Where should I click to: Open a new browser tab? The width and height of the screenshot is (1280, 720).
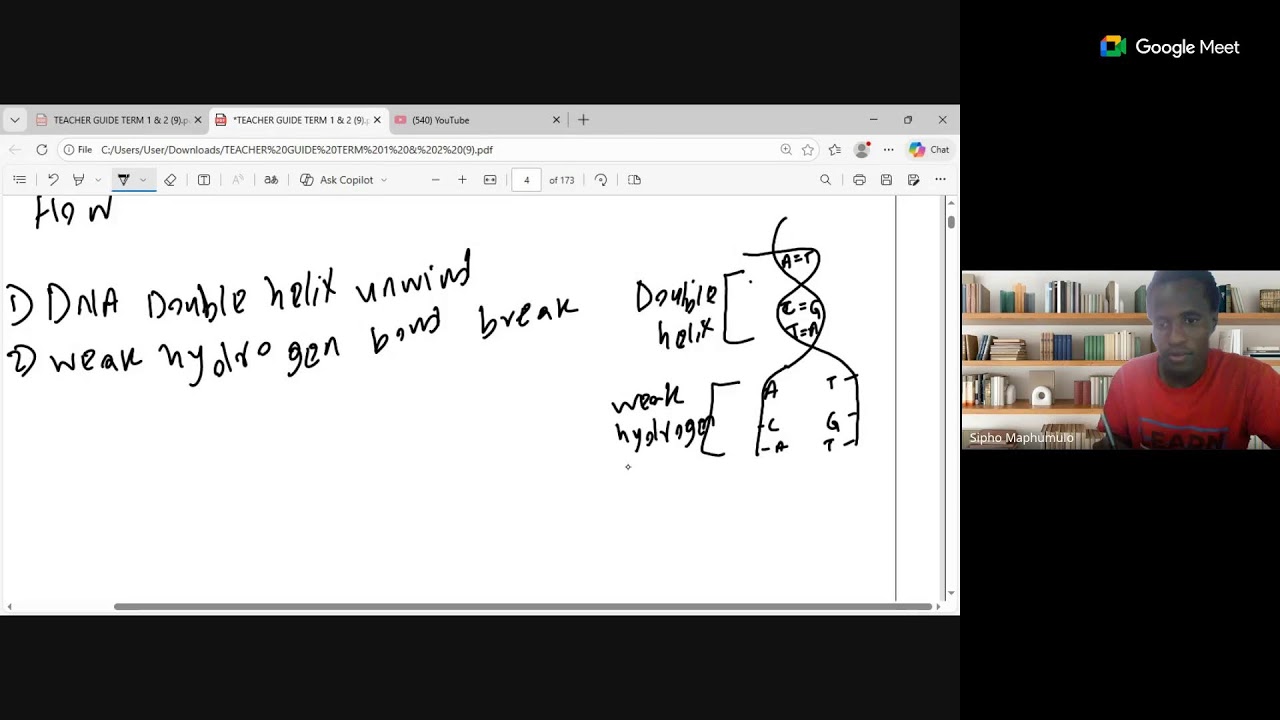[583, 120]
